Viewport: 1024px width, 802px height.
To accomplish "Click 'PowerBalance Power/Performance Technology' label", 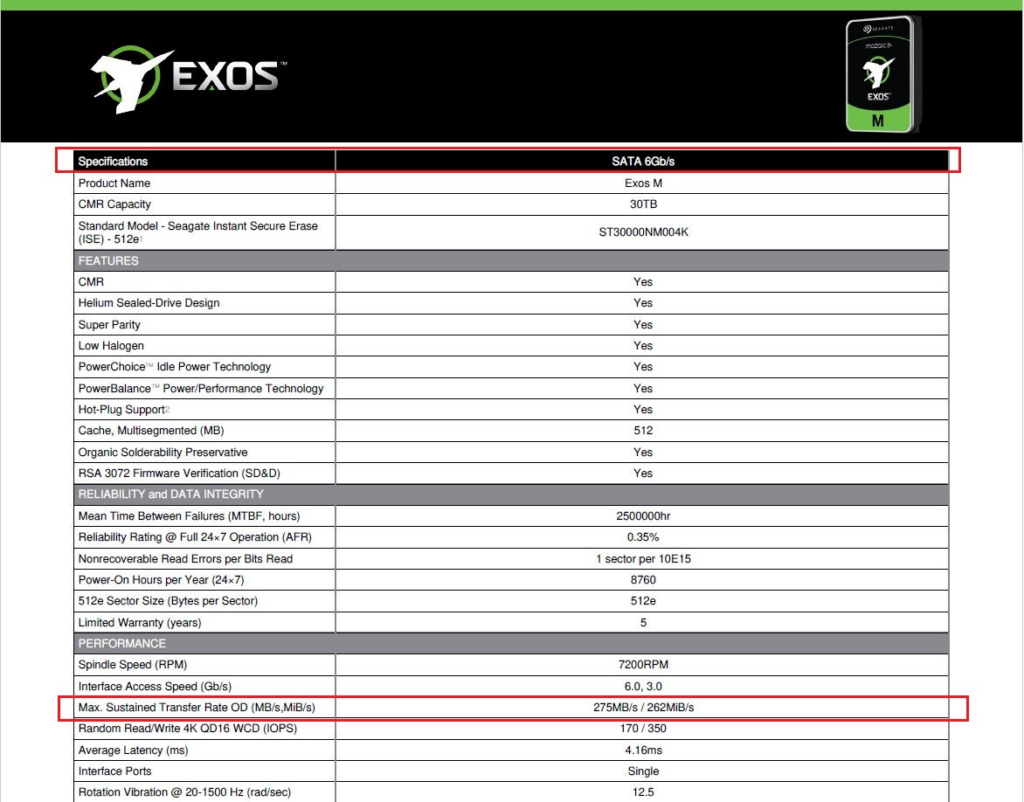I will click(200, 388).
